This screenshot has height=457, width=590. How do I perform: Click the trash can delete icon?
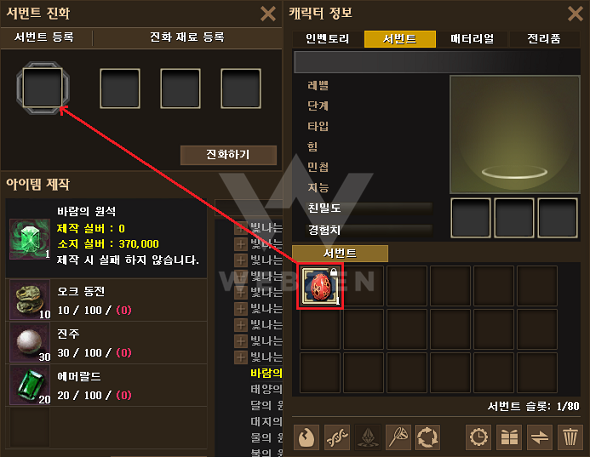[x=570, y=437]
